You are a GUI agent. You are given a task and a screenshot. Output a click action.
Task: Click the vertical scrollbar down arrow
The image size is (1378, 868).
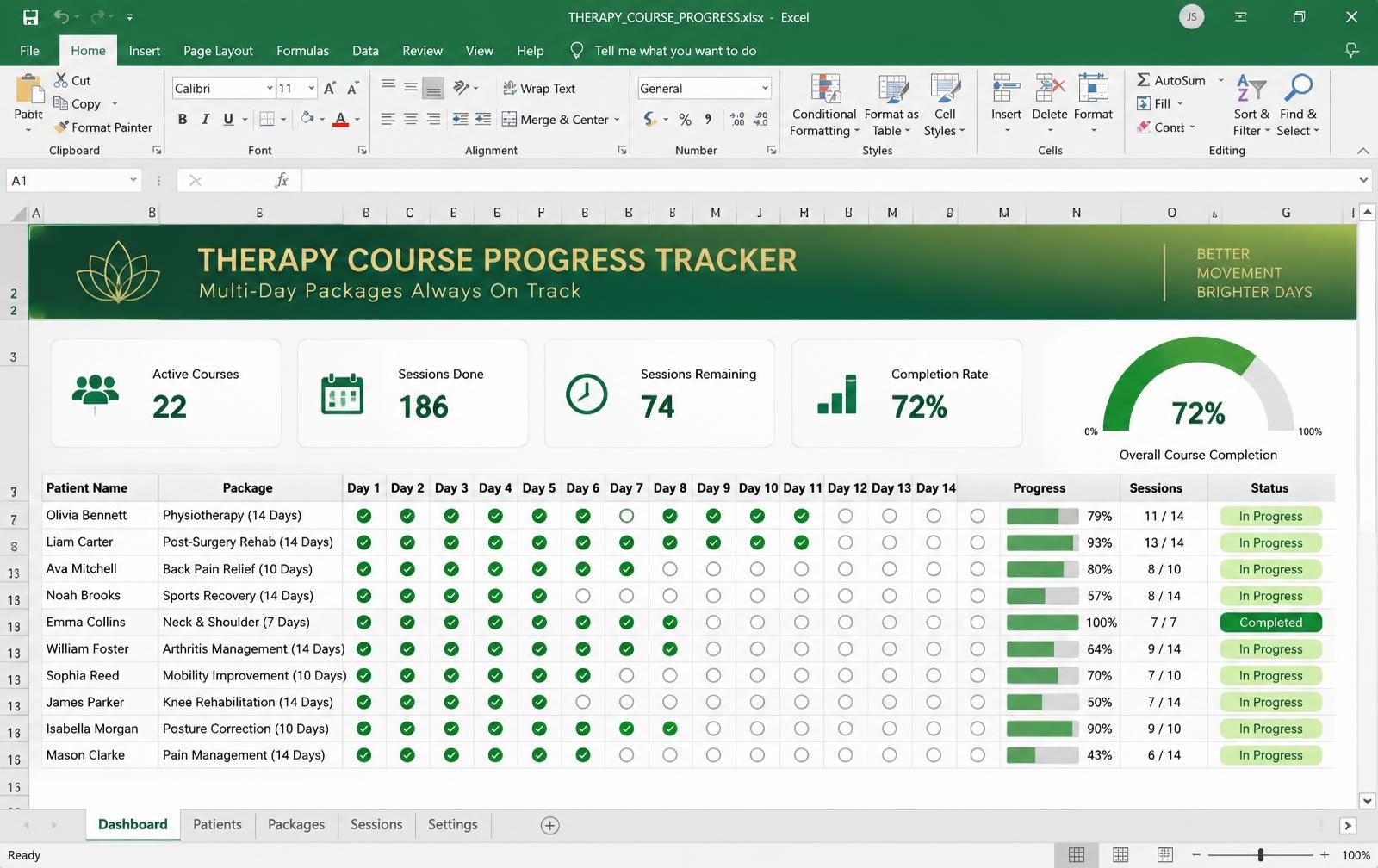(1367, 801)
